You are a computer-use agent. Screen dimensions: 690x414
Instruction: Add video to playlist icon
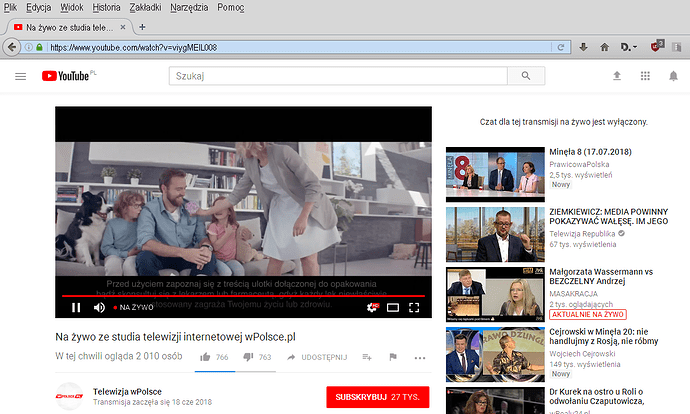(367, 357)
